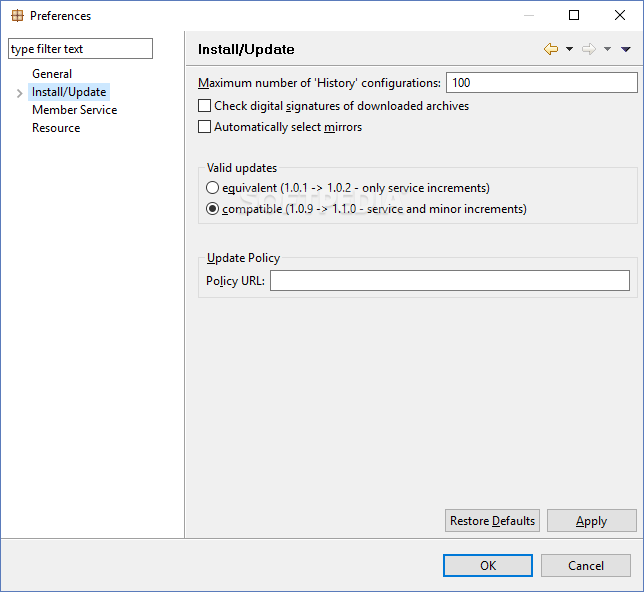Expand the Install/Update tree node
Viewport: 644px width, 592px height.
(19, 94)
